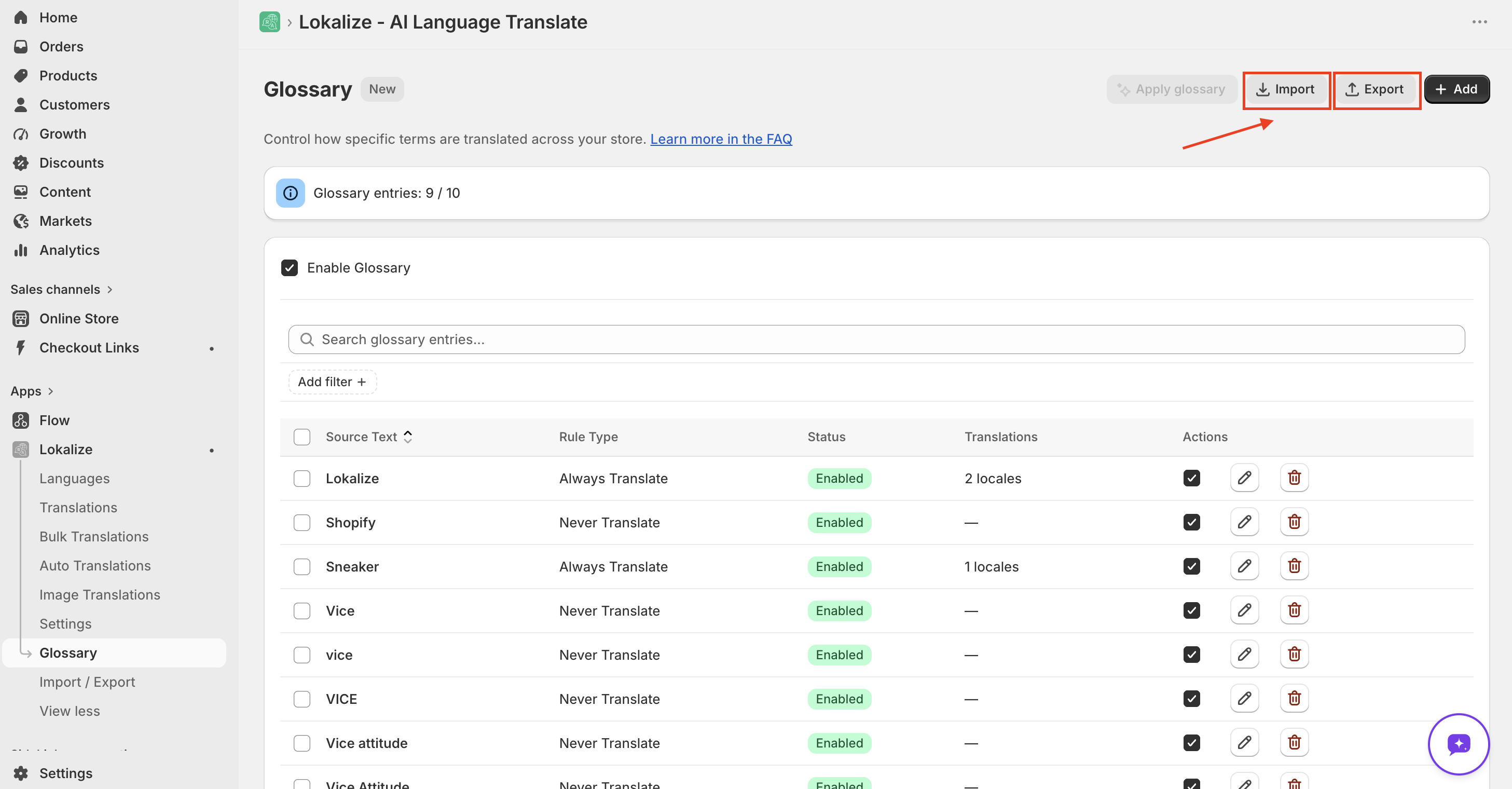1512x789 pixels.
Task: Click the Markets globe icon
Action: pyautogui.click(x=21, y=221)
